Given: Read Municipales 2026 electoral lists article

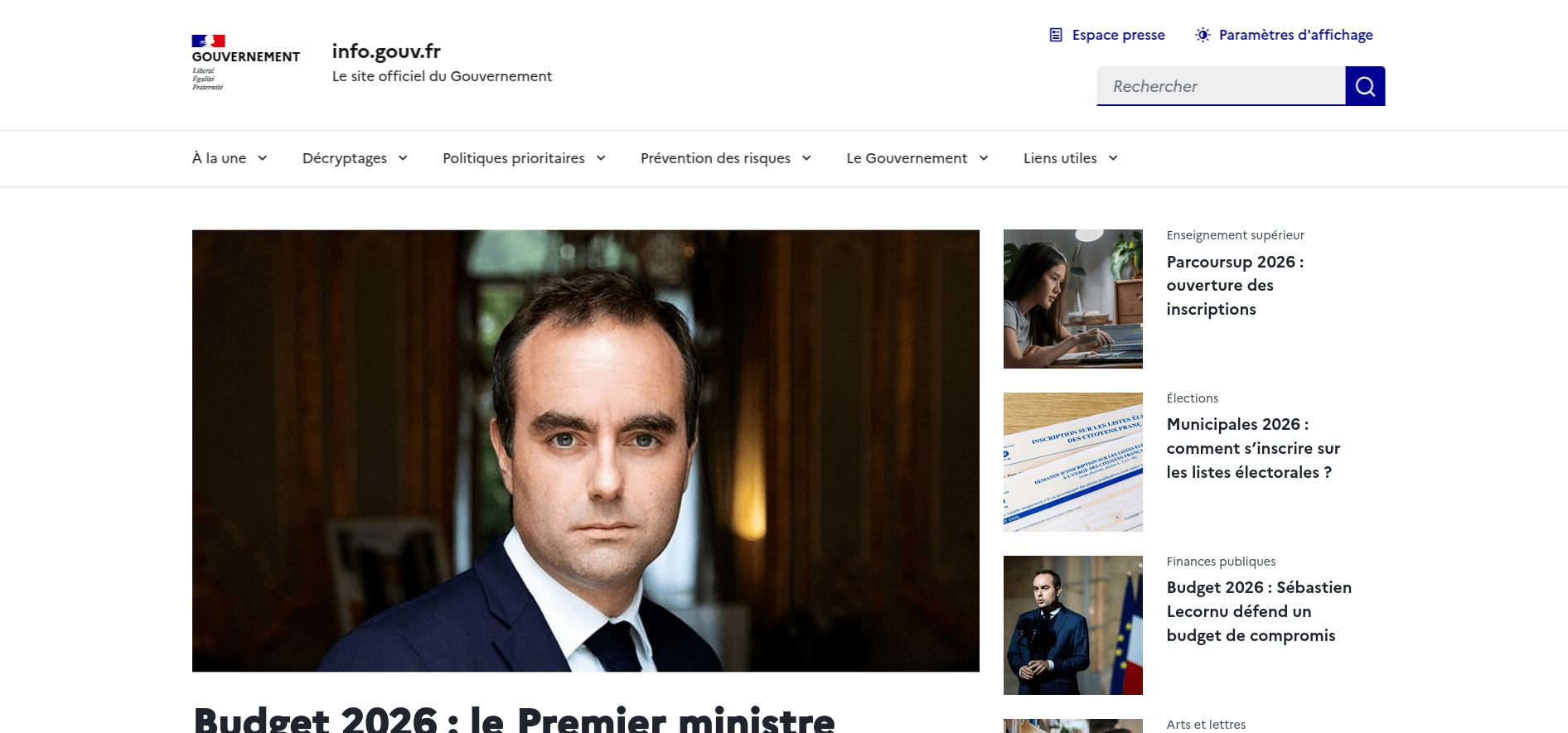Looking at the screenshot, I should (1253, 448).
